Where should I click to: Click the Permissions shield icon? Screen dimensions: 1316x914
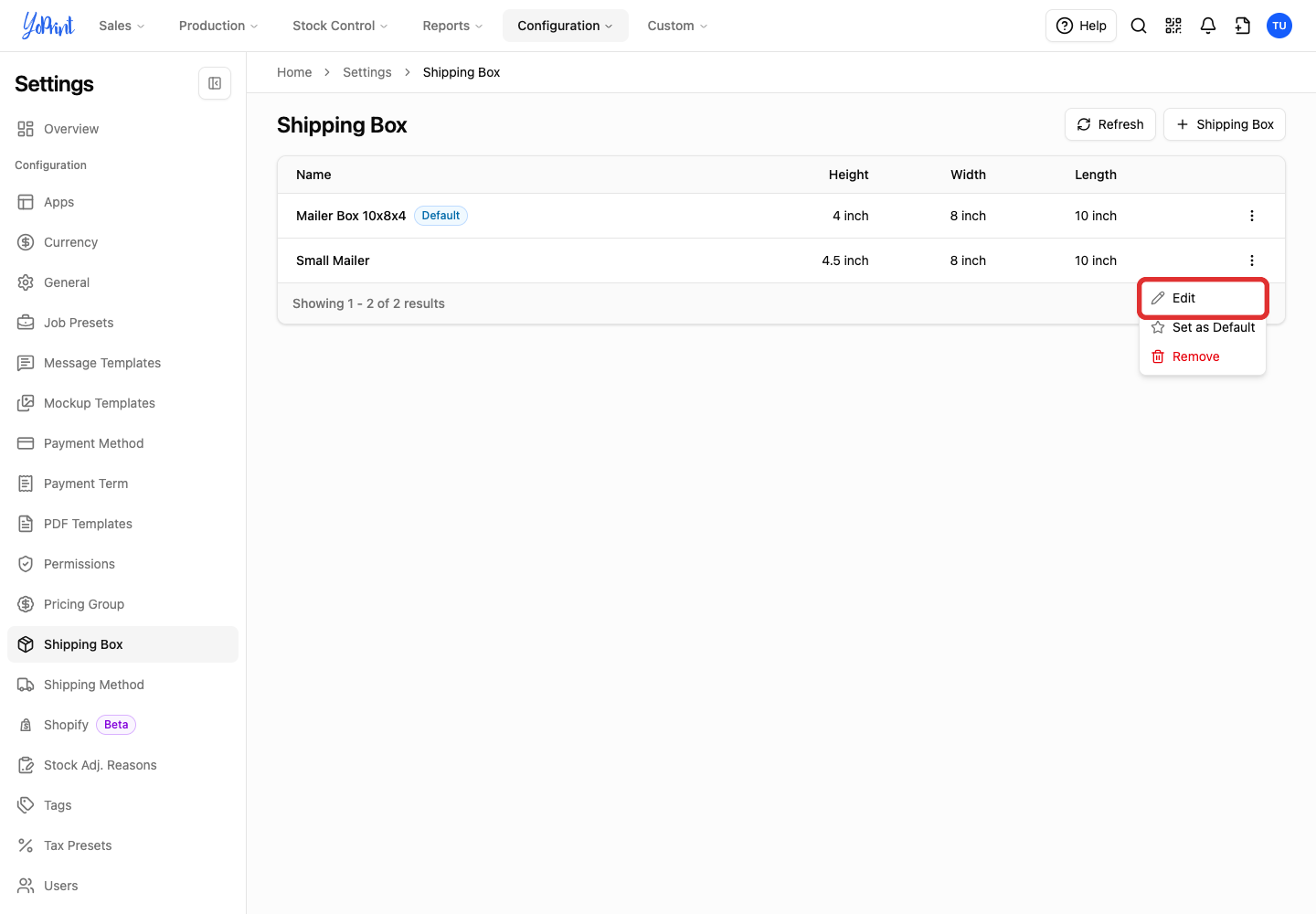pyautogui.click(x=26, y=564)
